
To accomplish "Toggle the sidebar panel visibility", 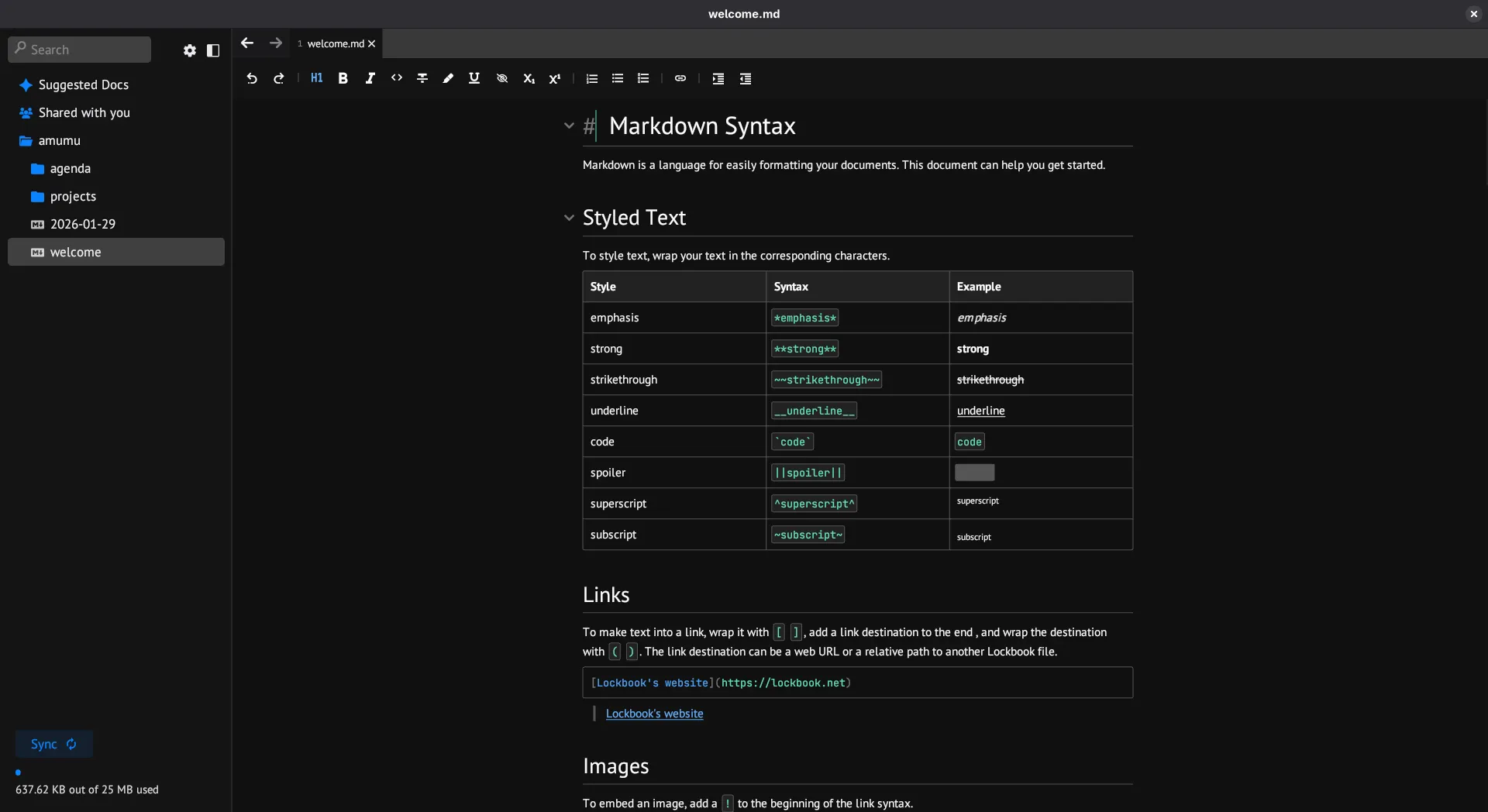I will [x=213, y=50].
